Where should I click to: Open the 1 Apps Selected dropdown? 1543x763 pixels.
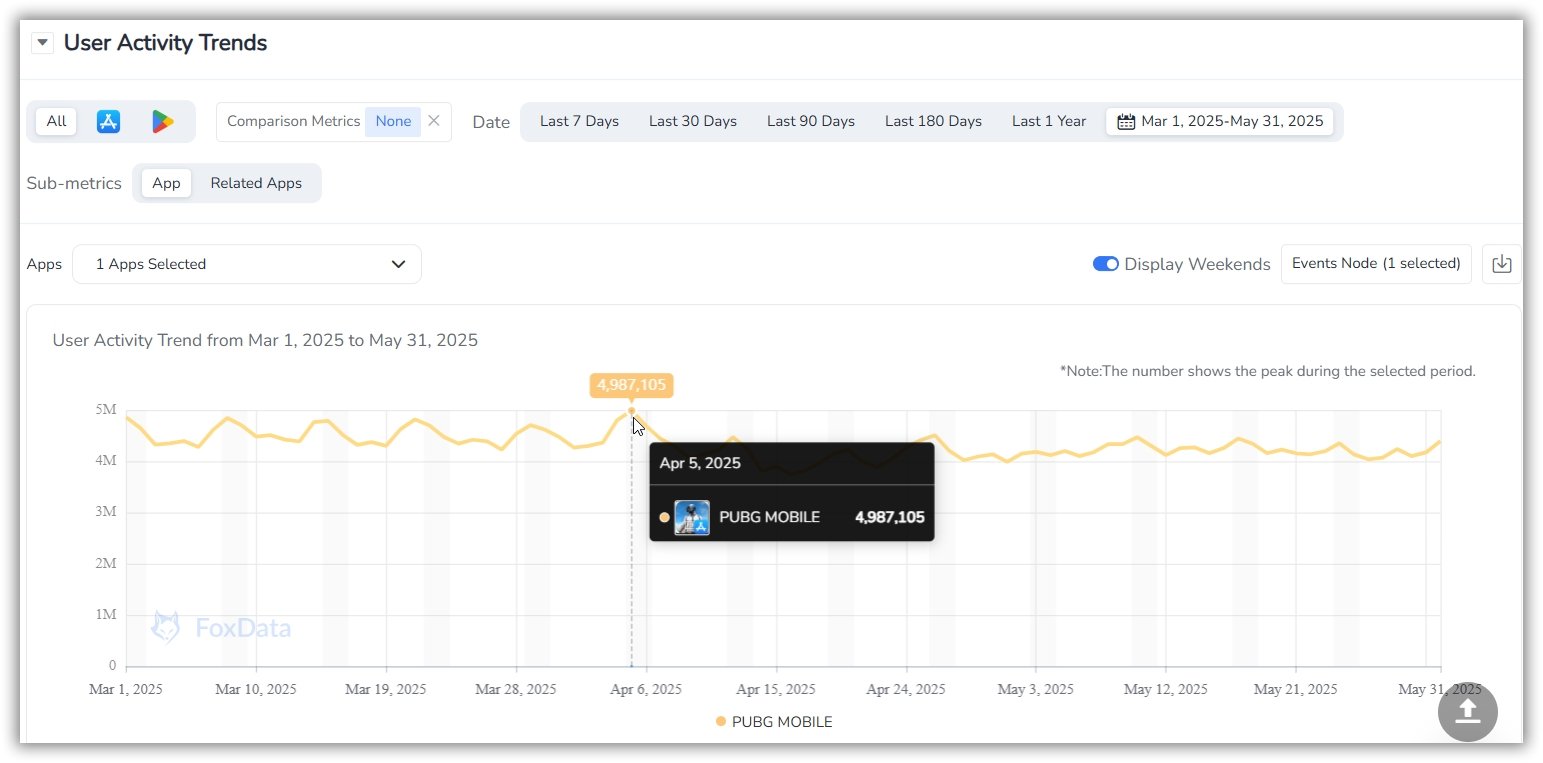tap(247, 264)
